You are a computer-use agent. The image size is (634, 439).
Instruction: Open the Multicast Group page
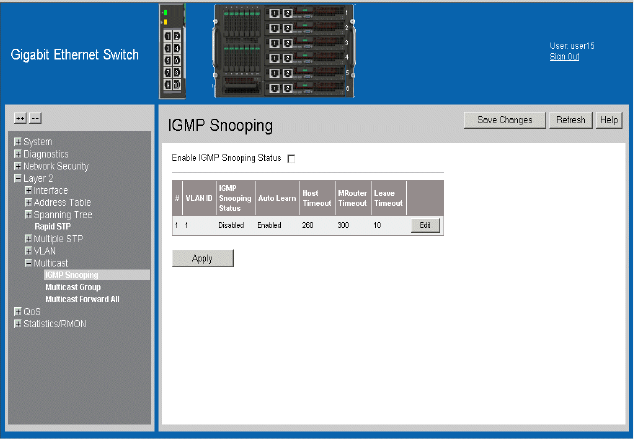click(73, 287)
